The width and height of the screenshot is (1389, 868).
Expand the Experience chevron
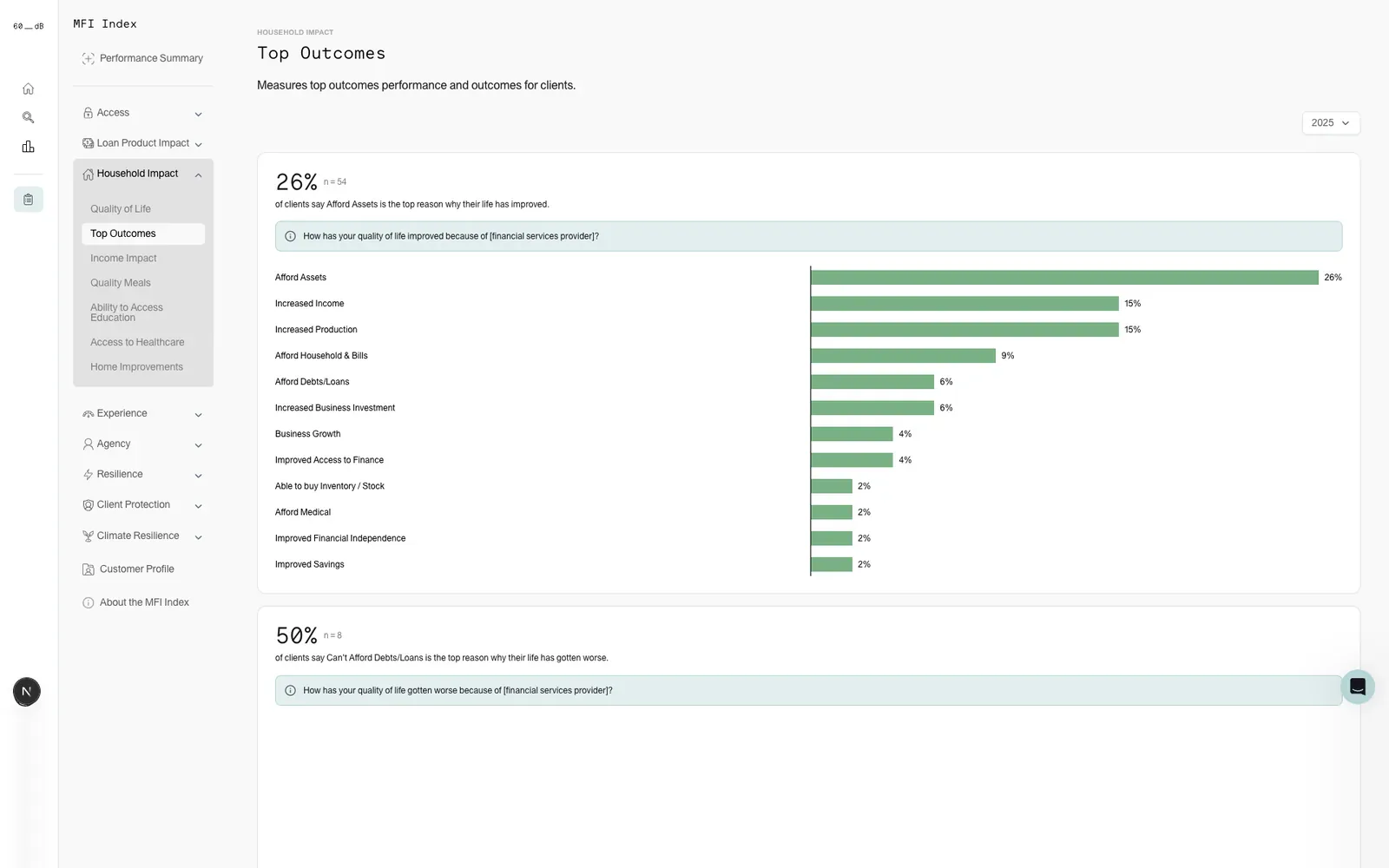[x=198, y=415]
